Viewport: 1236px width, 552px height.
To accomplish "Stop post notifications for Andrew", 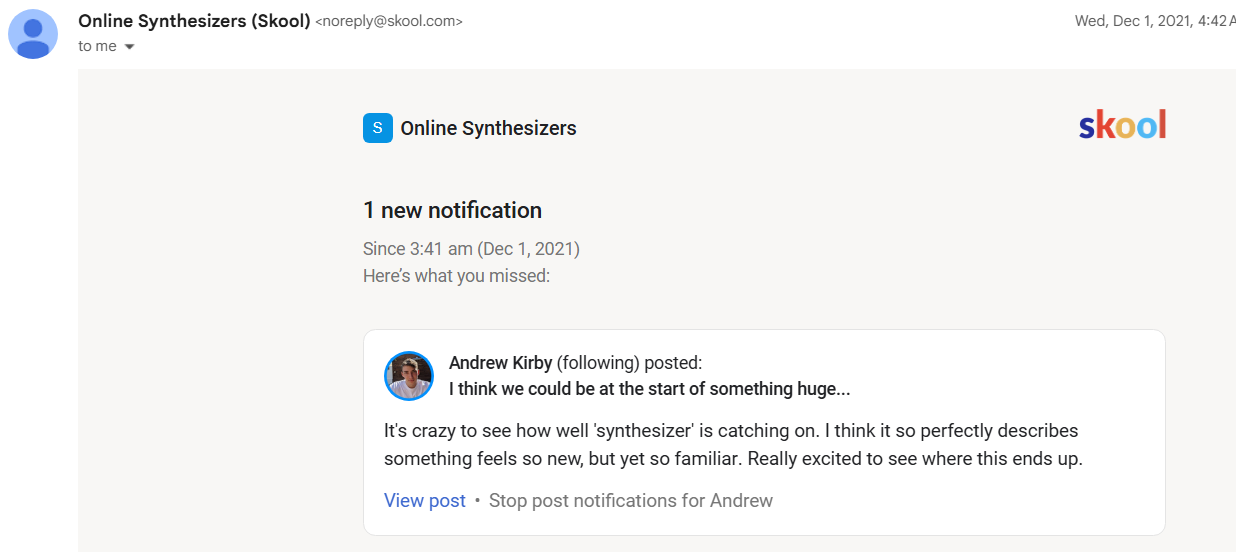I will (x=630, y=500).
